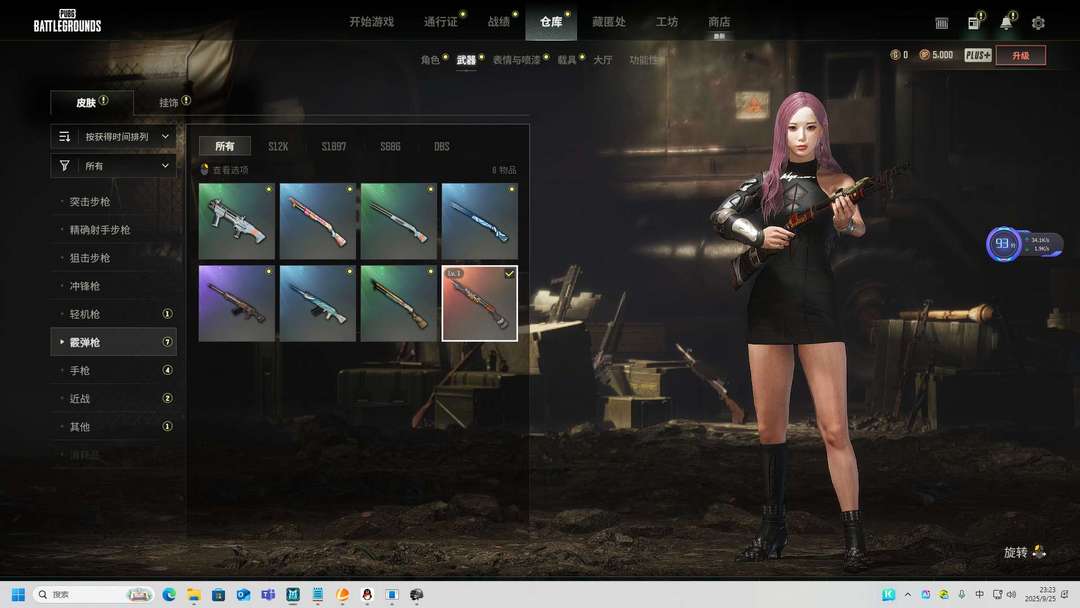This screenshot has width=1080, height=608.
Task: Filter skins by S12K
Action: coord(278,146)
